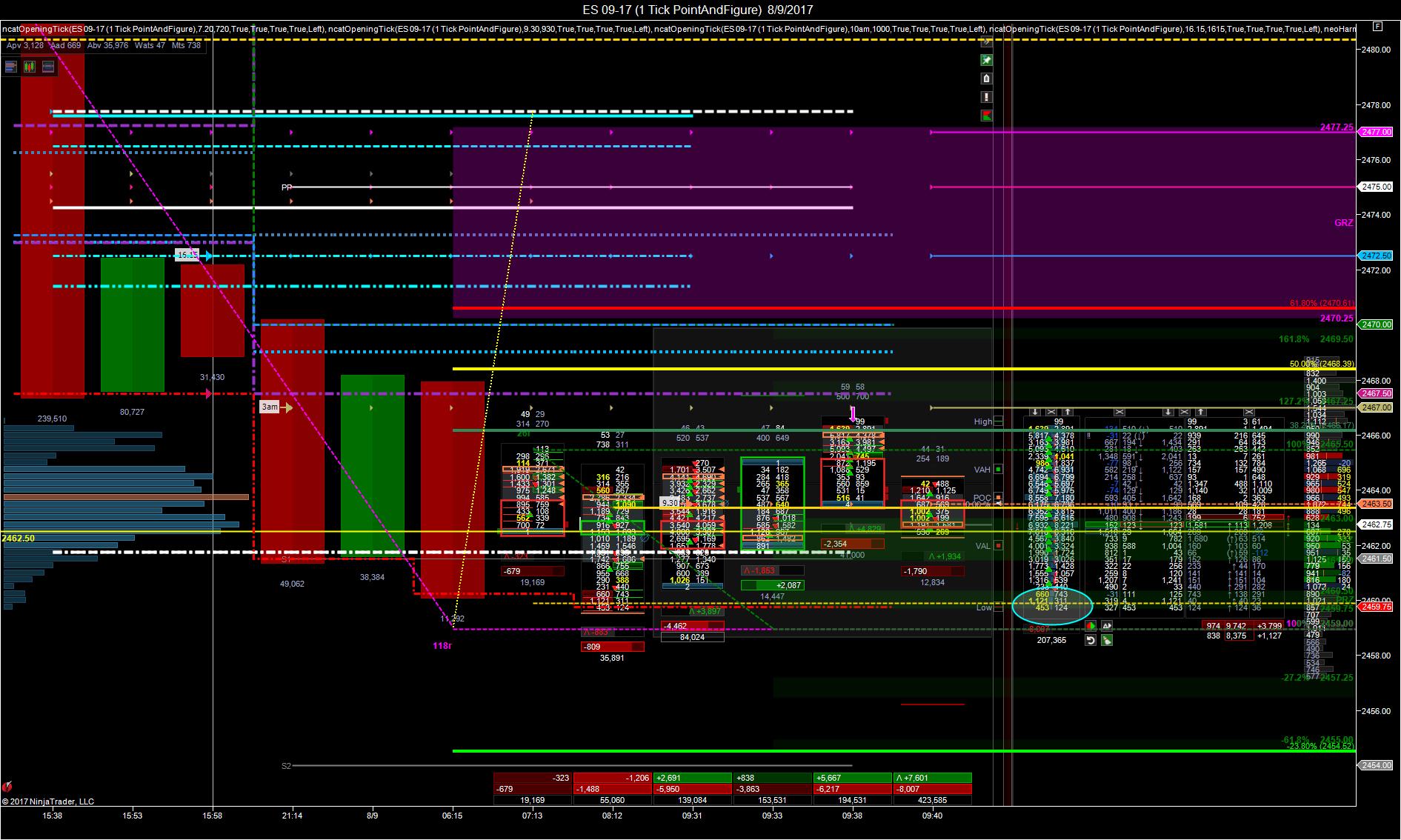Image resolution: width=1401 pixels, height=840 pixels.
Task: Click the +5,667 delta cell
Action: pyautogui.click(x=852, y=778)
